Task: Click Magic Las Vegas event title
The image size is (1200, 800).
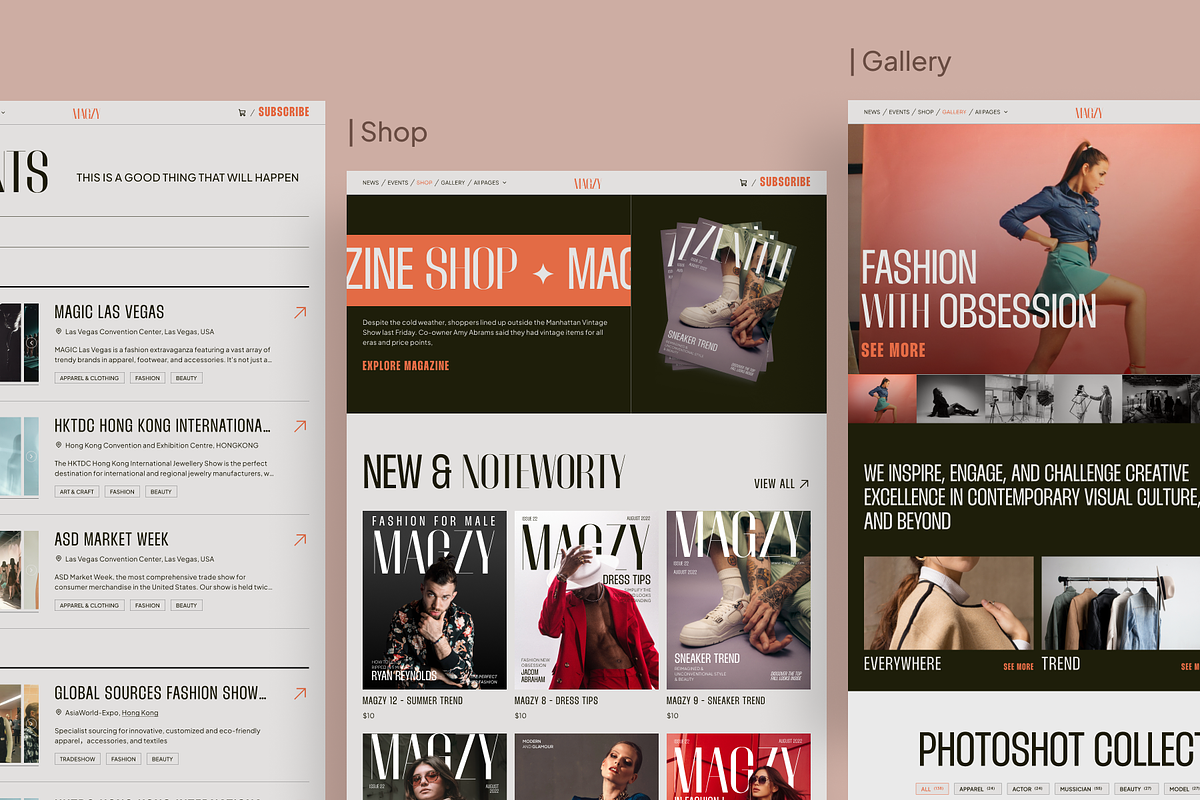Action: (109, 312)
